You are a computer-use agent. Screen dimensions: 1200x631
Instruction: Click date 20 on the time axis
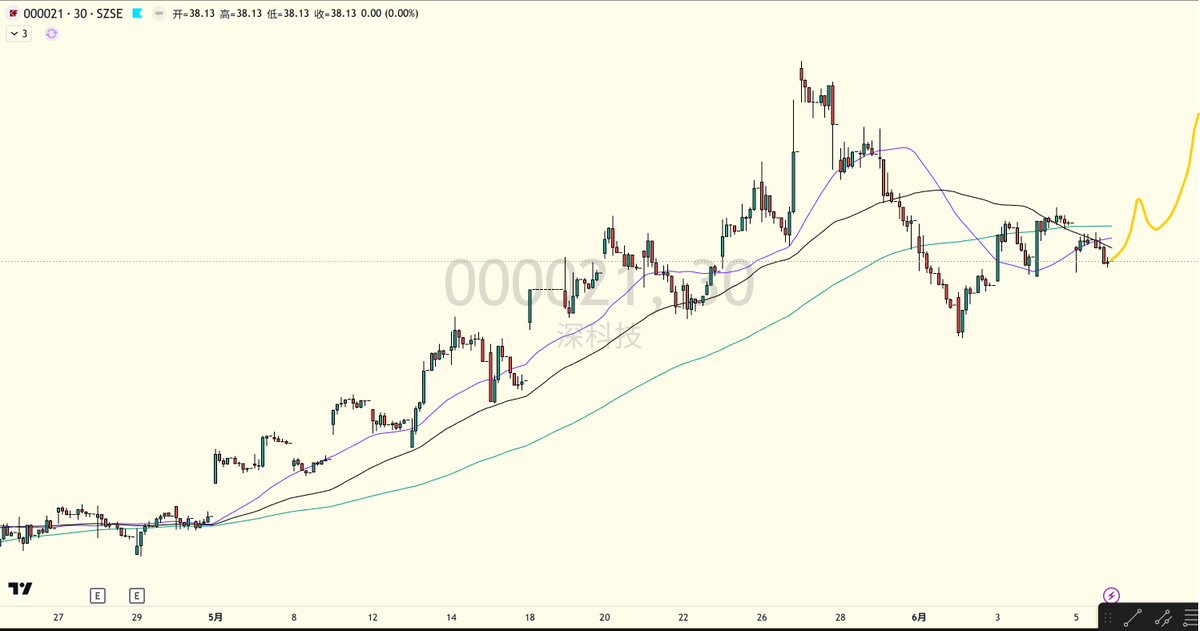tap(605, 618)
